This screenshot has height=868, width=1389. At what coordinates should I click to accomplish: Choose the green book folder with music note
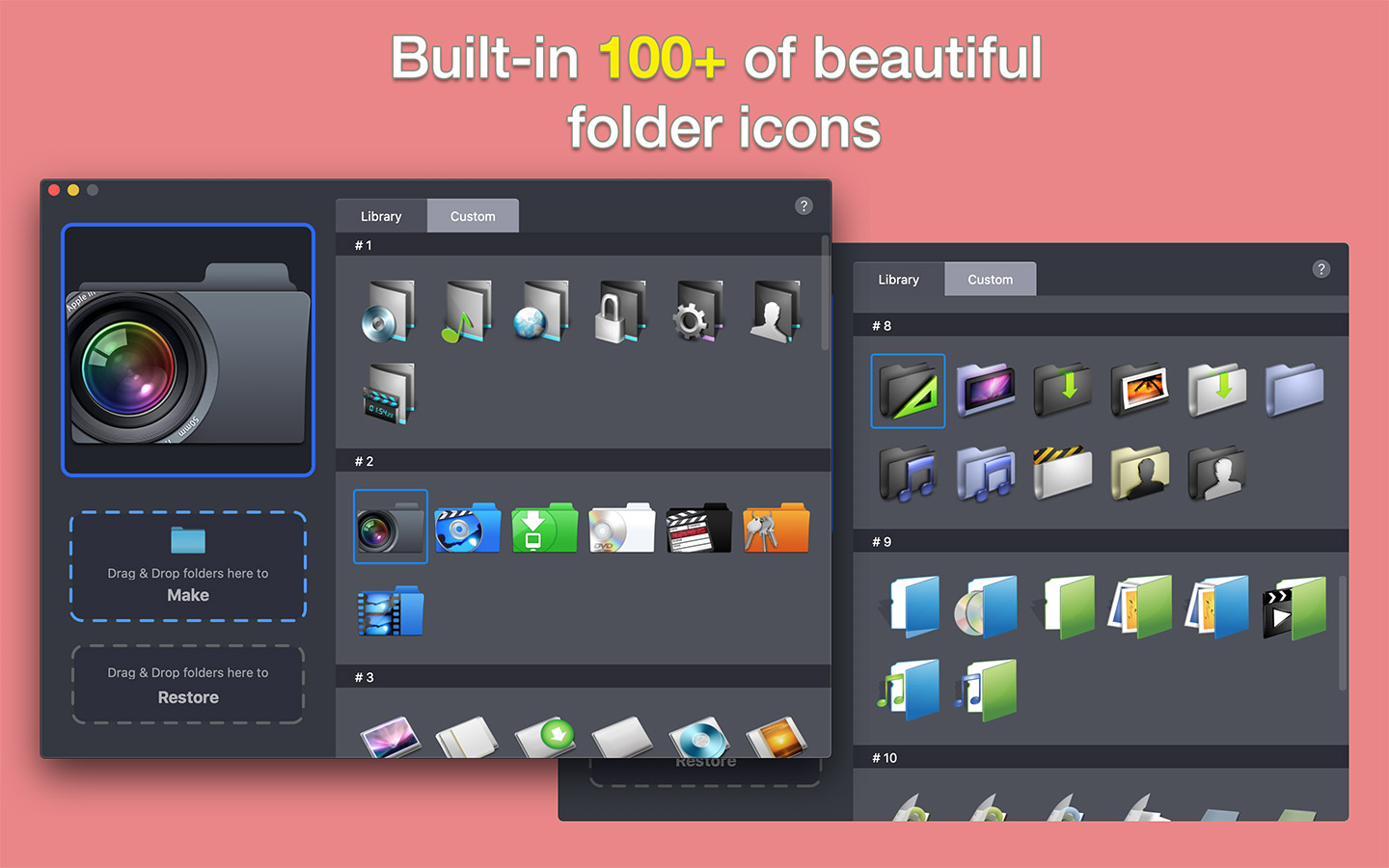986,691
